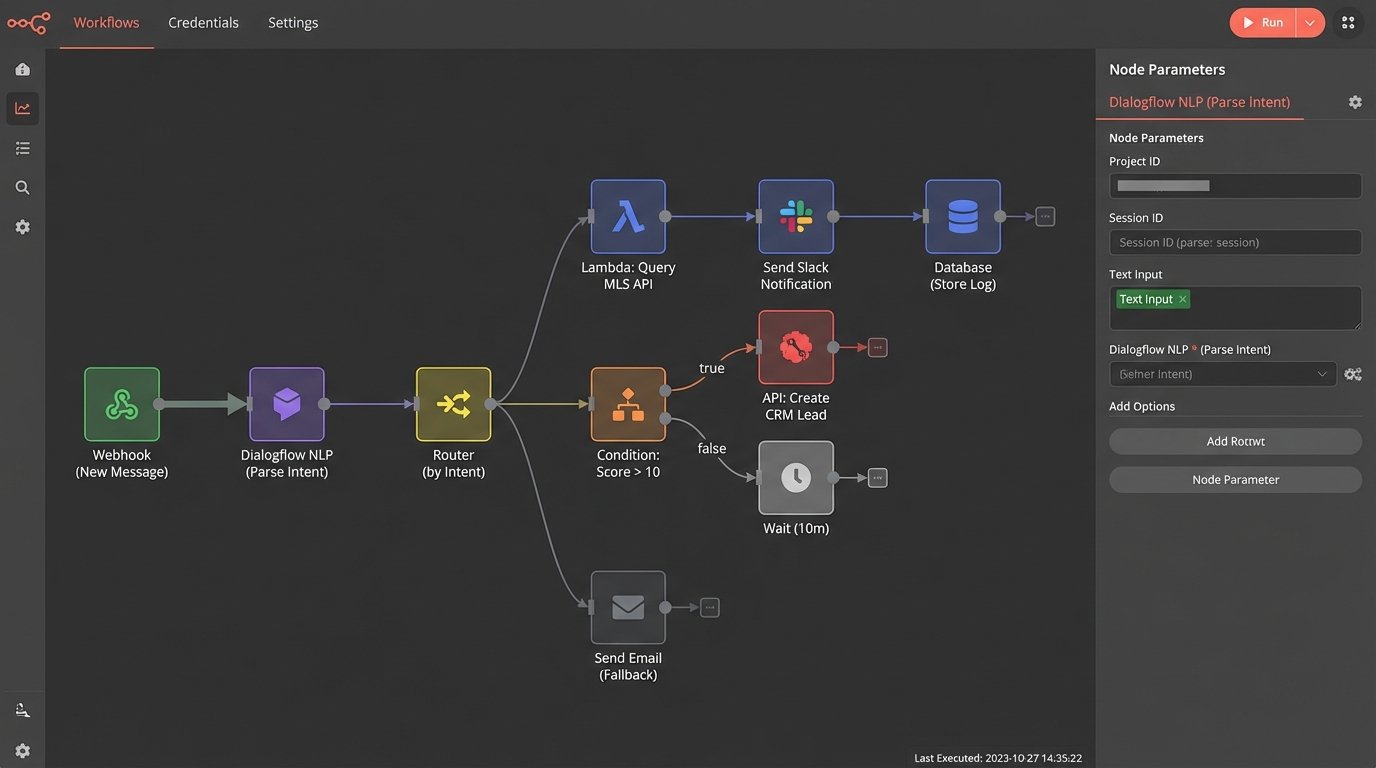
Task: Click the gear icon beside Dialogflow NLP heading
Action: [x=1355, y=101]
